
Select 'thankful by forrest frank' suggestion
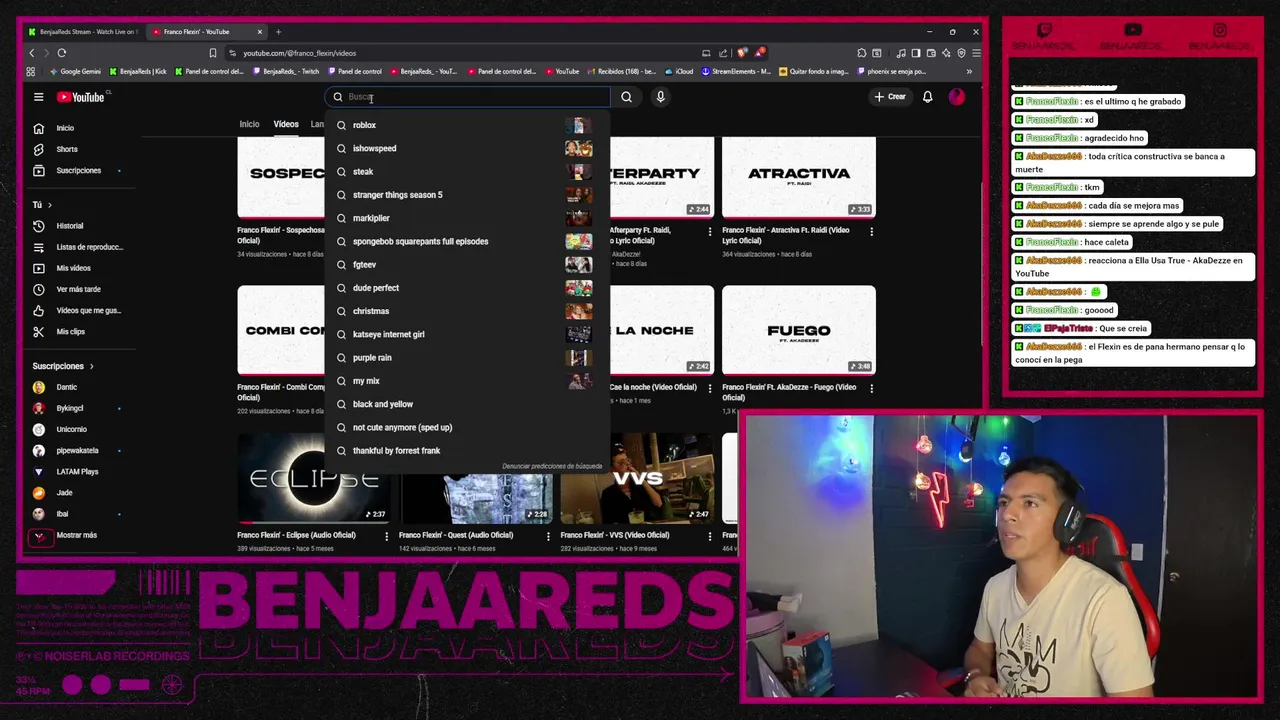(x=467, y=450)
